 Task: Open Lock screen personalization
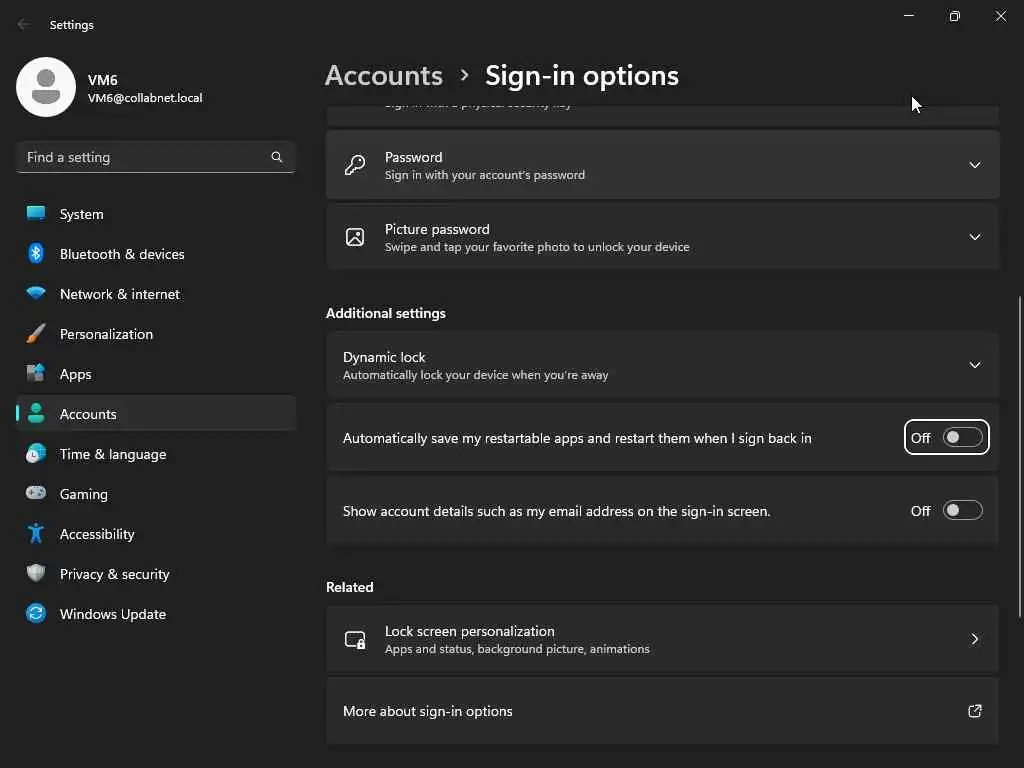pos(662,639)
